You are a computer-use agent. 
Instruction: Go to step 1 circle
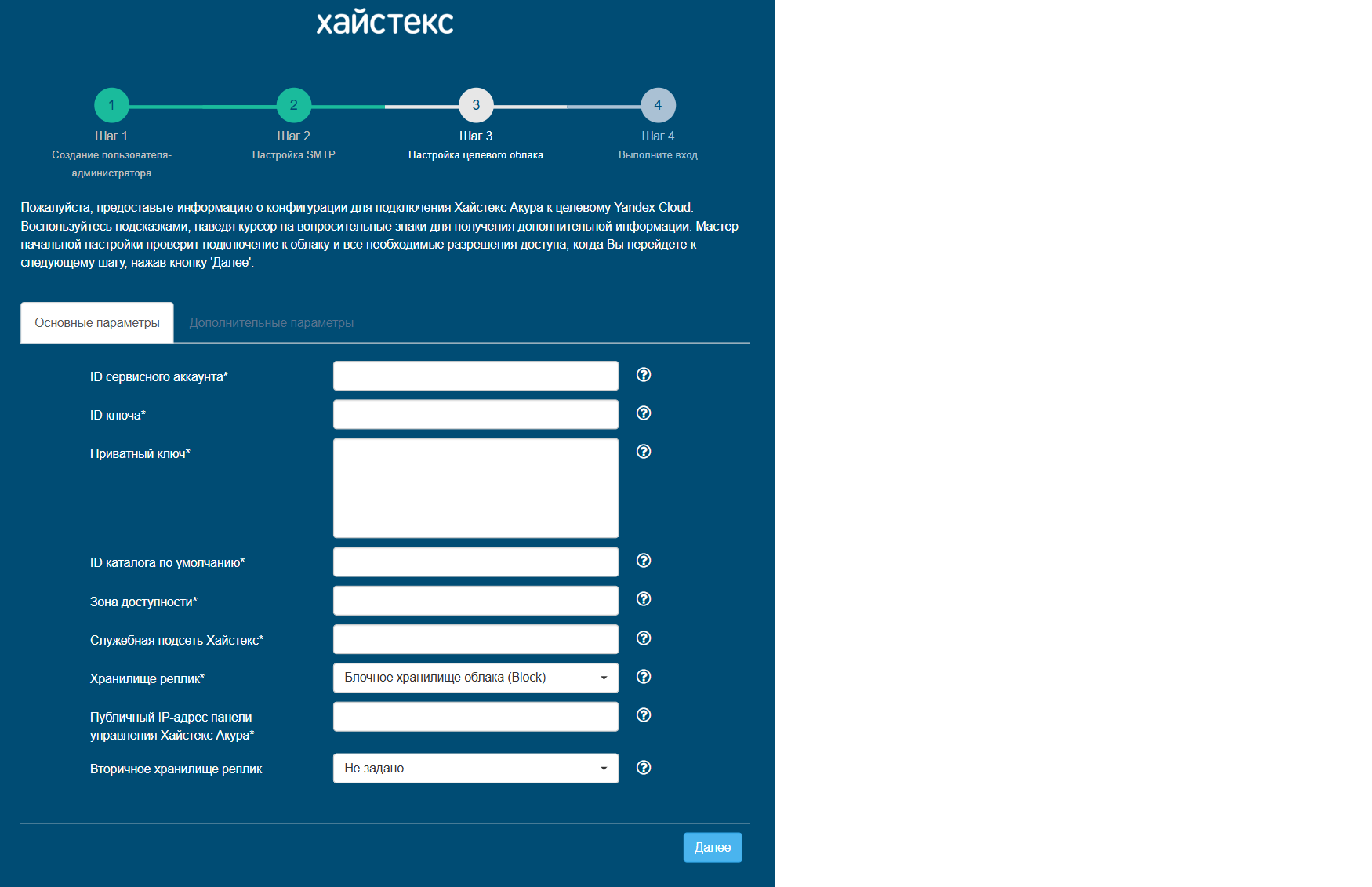tap(111, 105)
